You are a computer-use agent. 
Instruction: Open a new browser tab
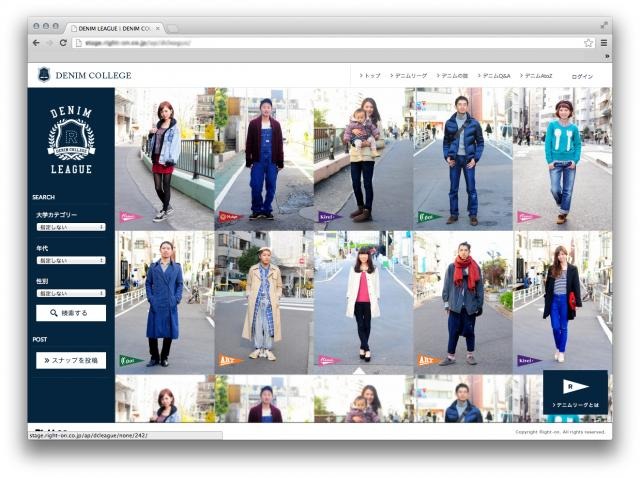pyautogui.click(x=172, y=29)
